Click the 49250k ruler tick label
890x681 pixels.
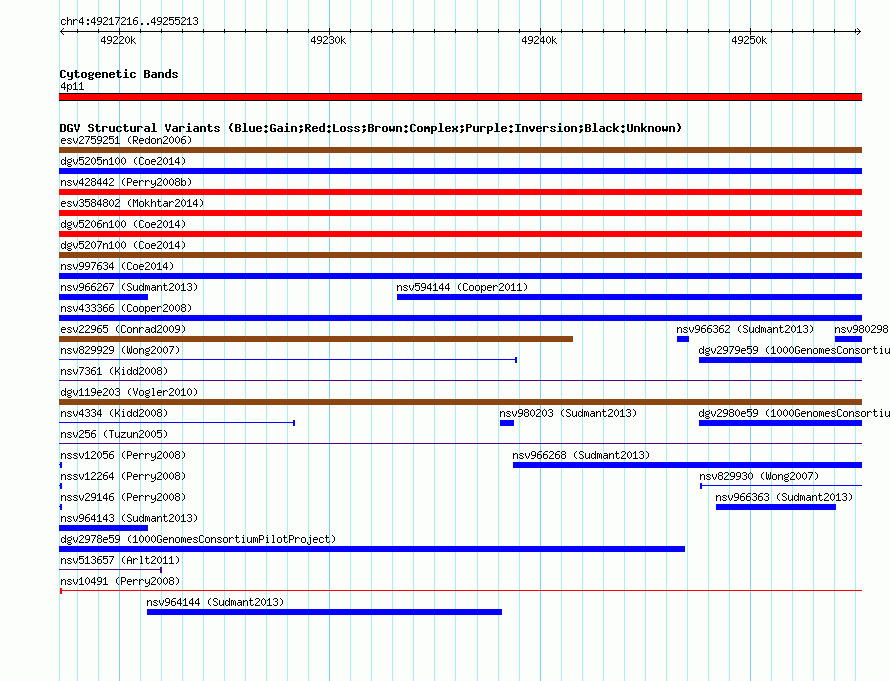coord(749,40)
